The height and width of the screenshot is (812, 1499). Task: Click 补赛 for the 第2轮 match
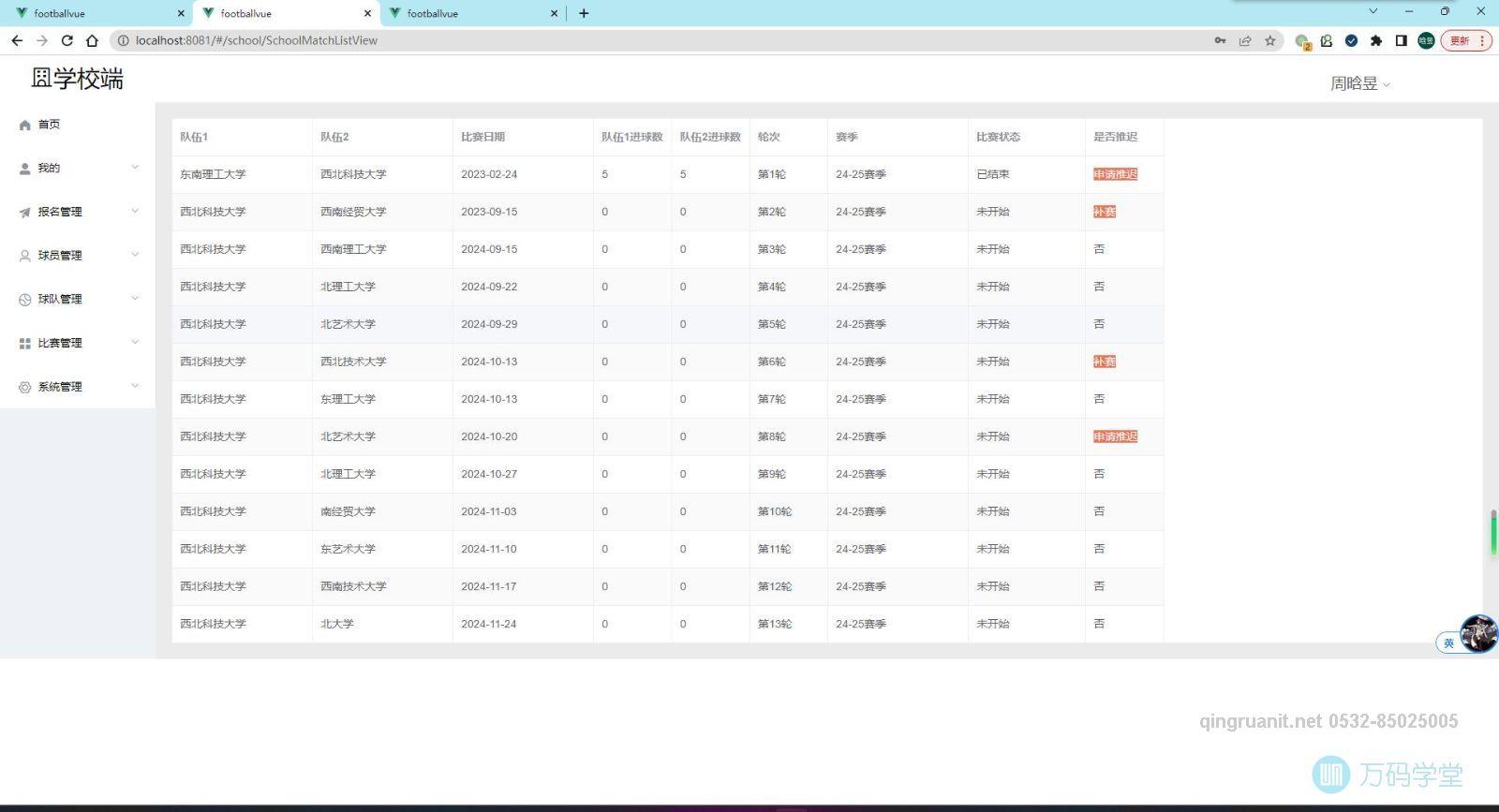[x=1105, y=212]
